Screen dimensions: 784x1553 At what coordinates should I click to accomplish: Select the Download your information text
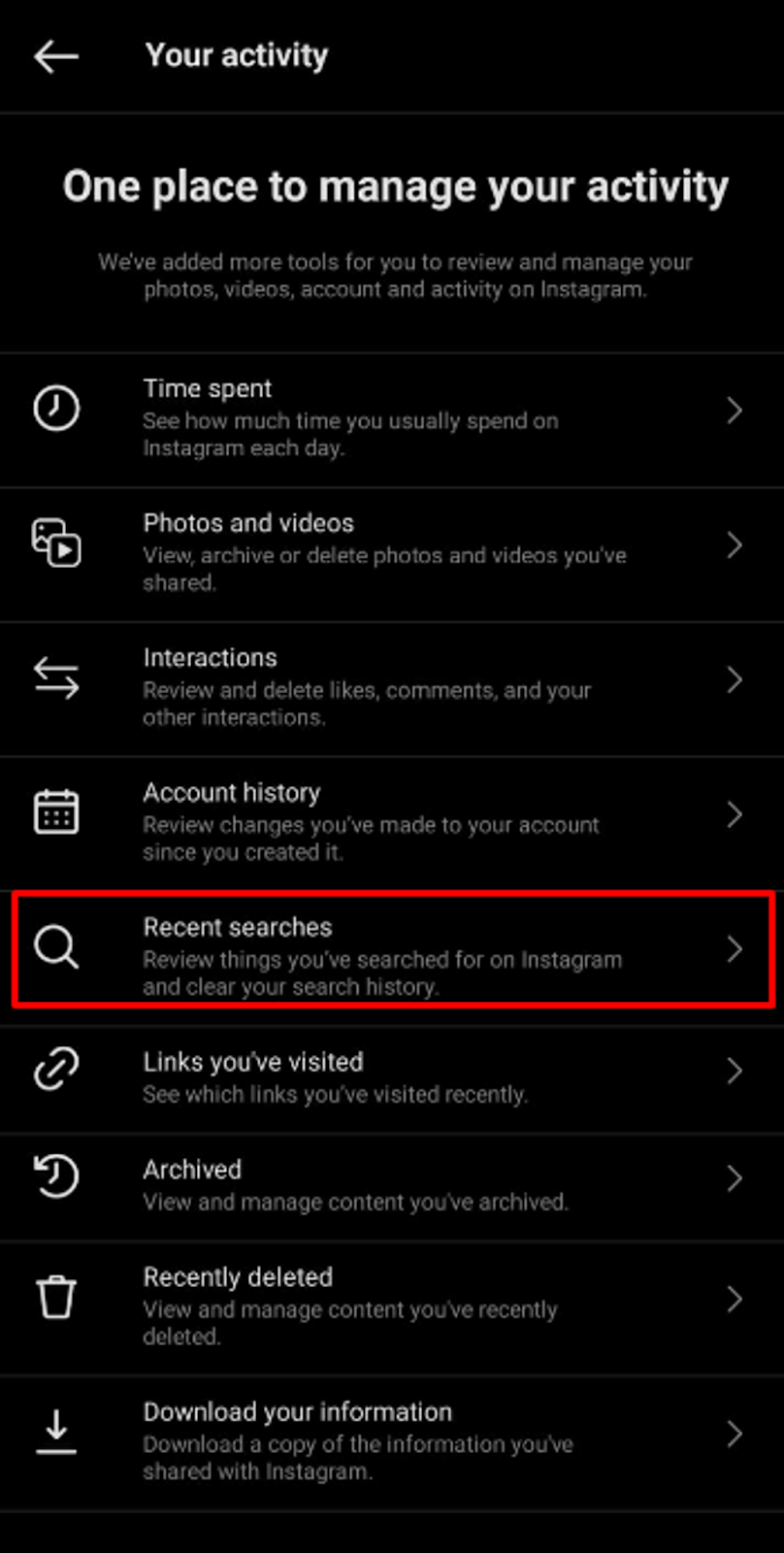298,1412
